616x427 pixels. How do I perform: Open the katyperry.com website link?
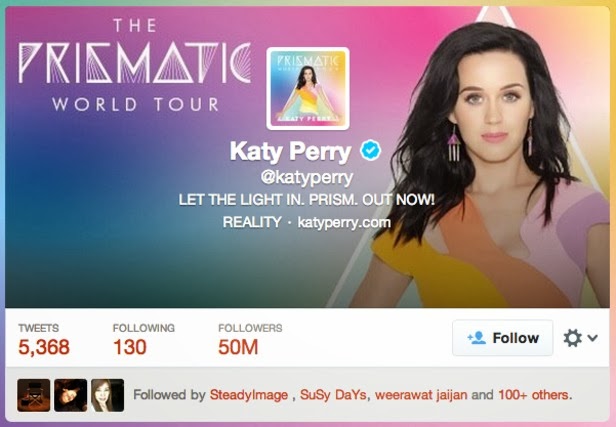(344, 223)
